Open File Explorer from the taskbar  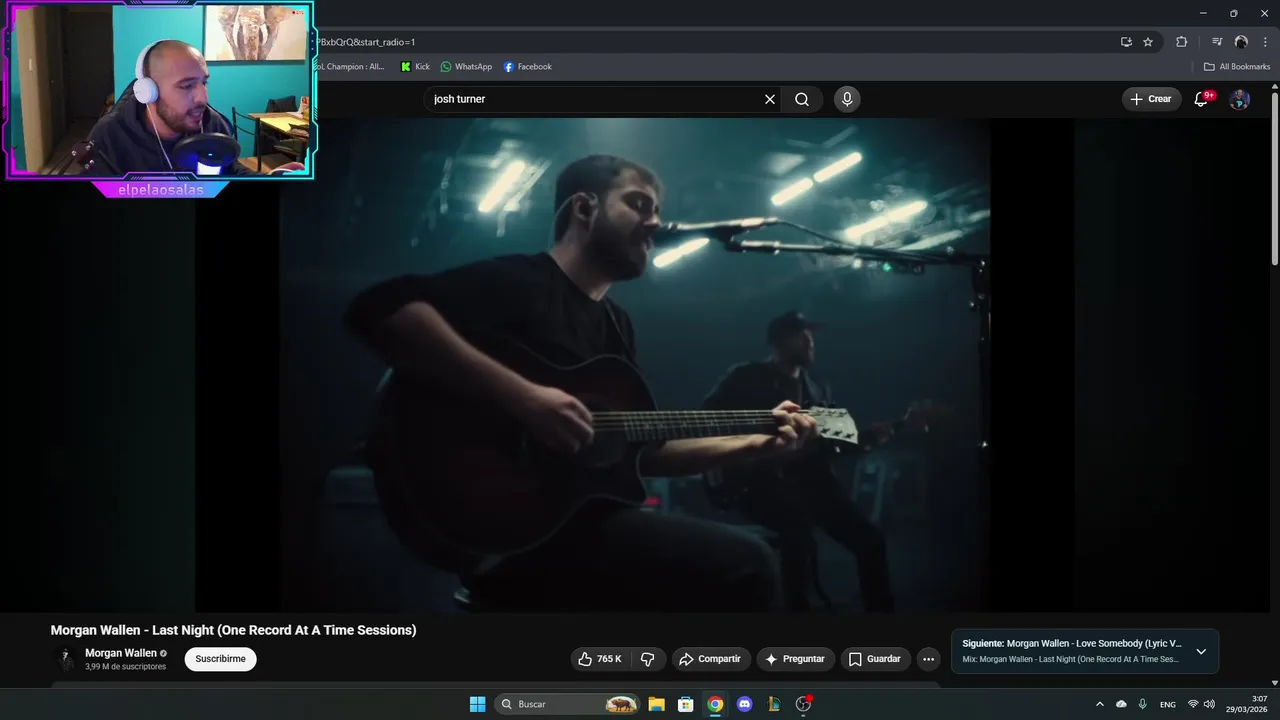click(x=656, y=704)
